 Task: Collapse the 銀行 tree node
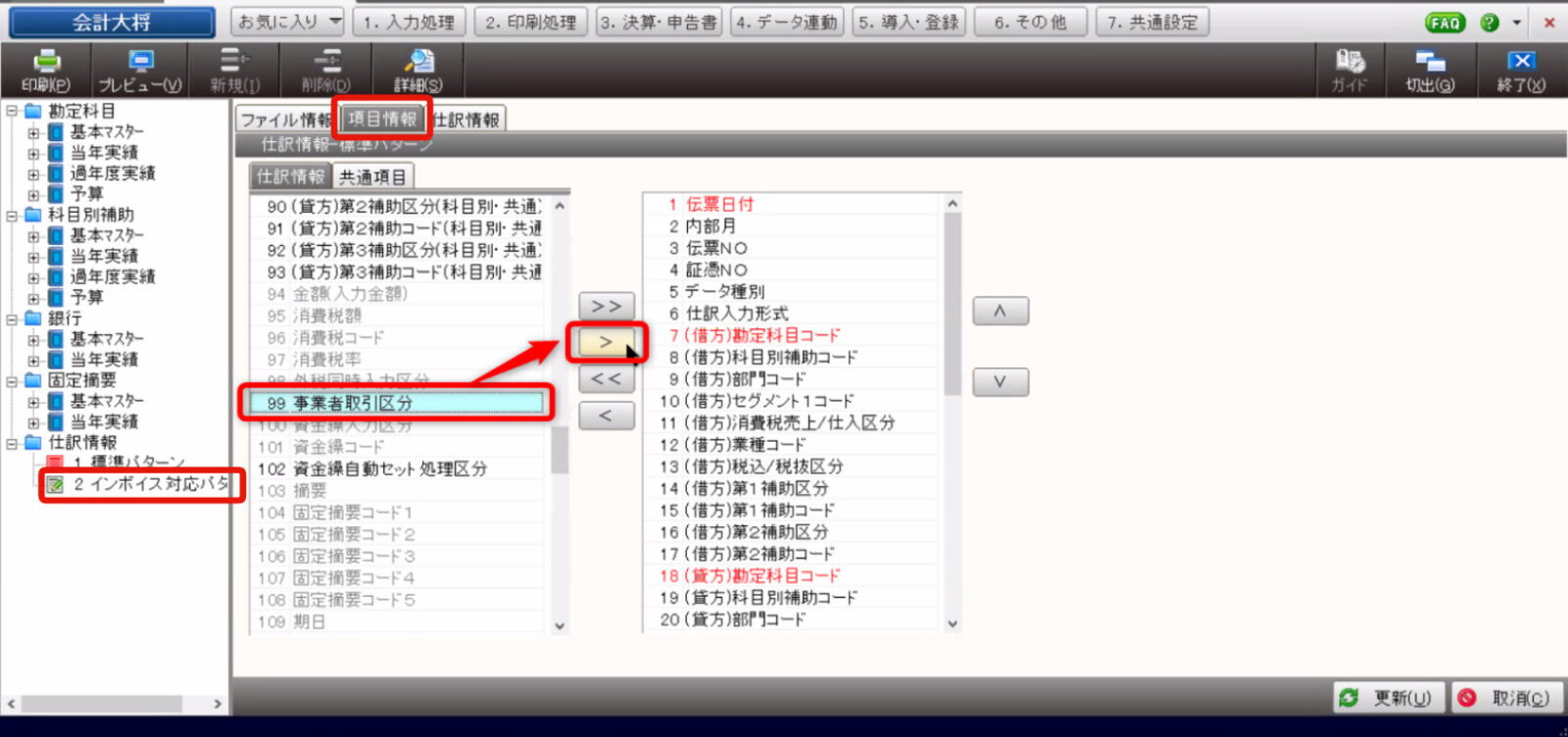[x=12, y=319]
